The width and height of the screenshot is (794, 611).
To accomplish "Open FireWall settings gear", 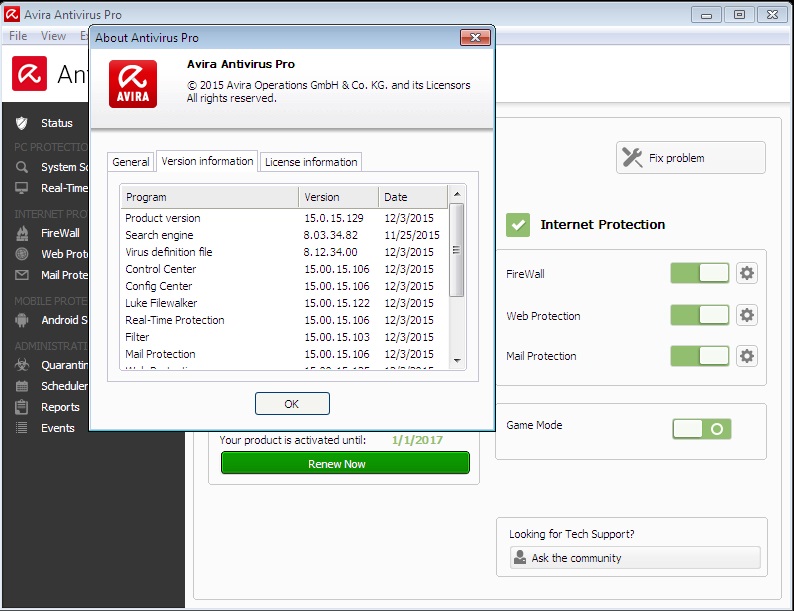I will [746, 273].
